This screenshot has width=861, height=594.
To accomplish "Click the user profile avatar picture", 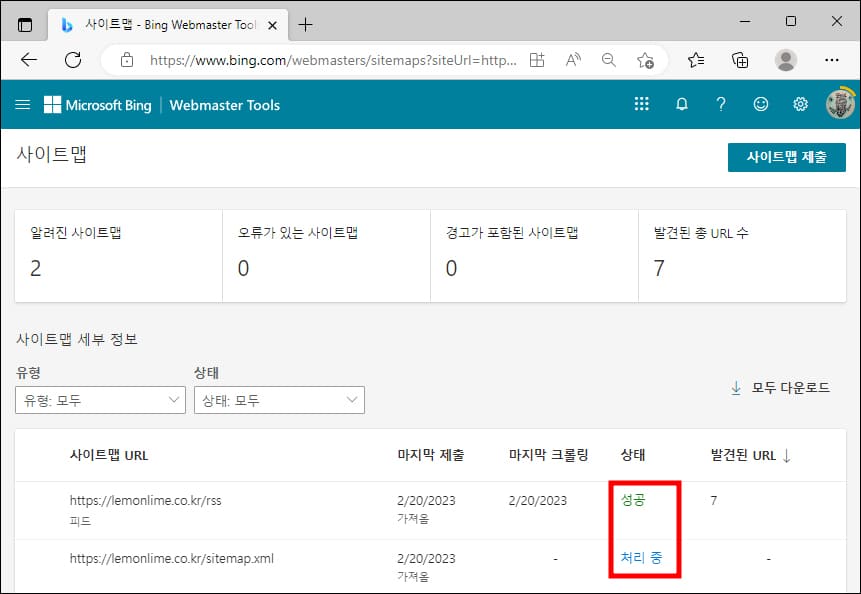I will 839,104.
